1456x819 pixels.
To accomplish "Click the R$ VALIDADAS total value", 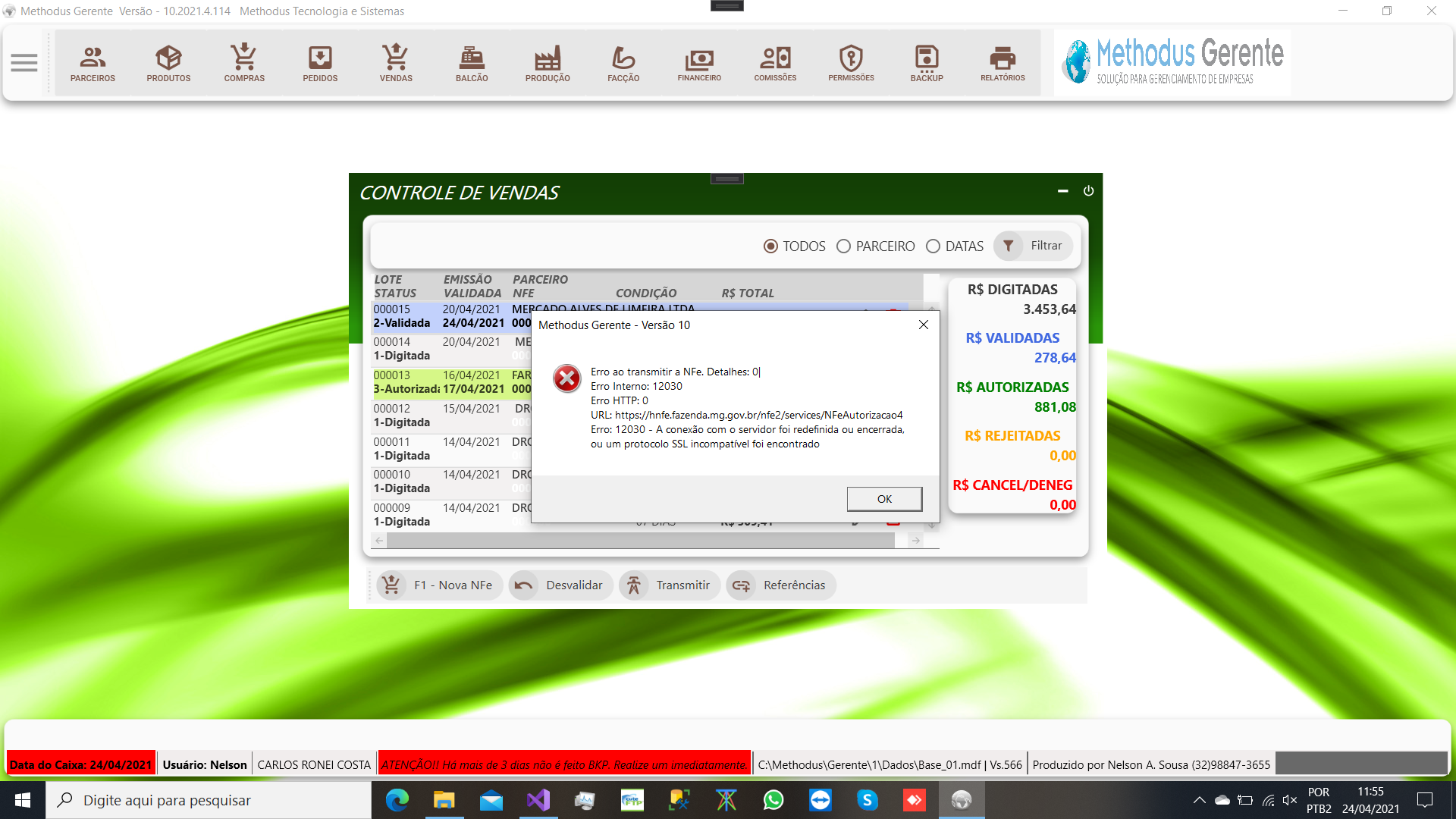I will pos(1055,358).
